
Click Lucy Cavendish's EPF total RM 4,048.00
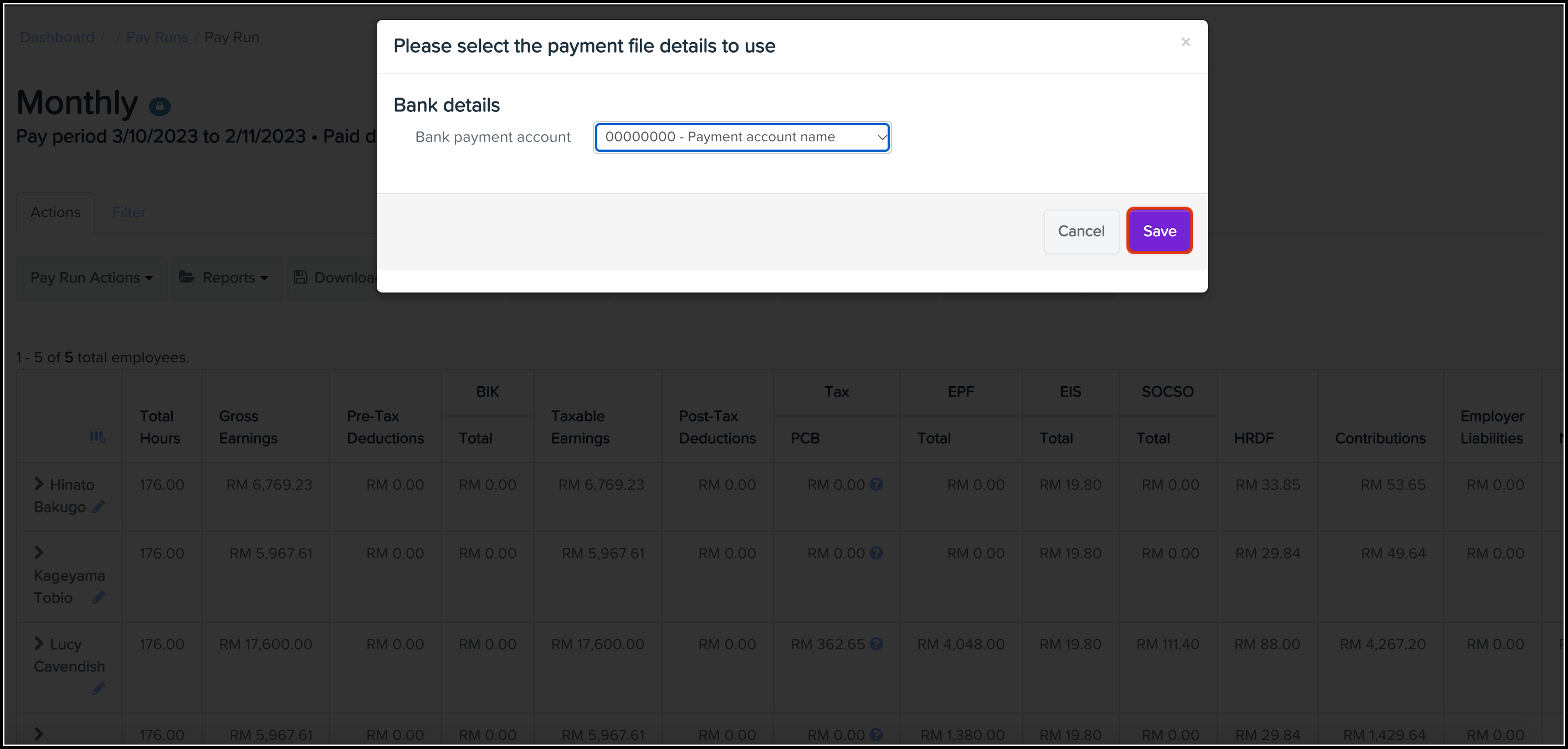pos(961,644)
